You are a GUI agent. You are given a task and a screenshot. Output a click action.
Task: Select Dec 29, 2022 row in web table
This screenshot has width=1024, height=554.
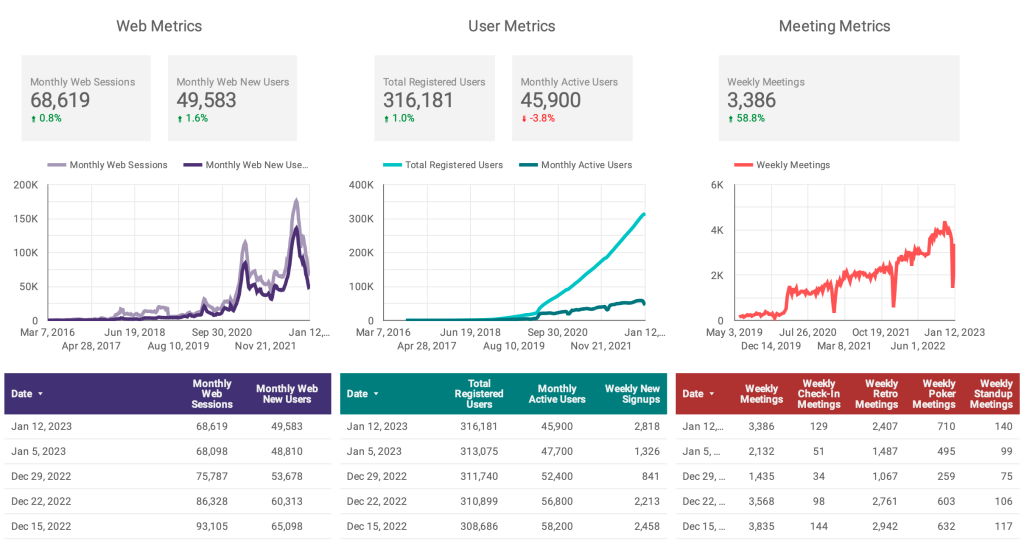(x=168, y=476)
